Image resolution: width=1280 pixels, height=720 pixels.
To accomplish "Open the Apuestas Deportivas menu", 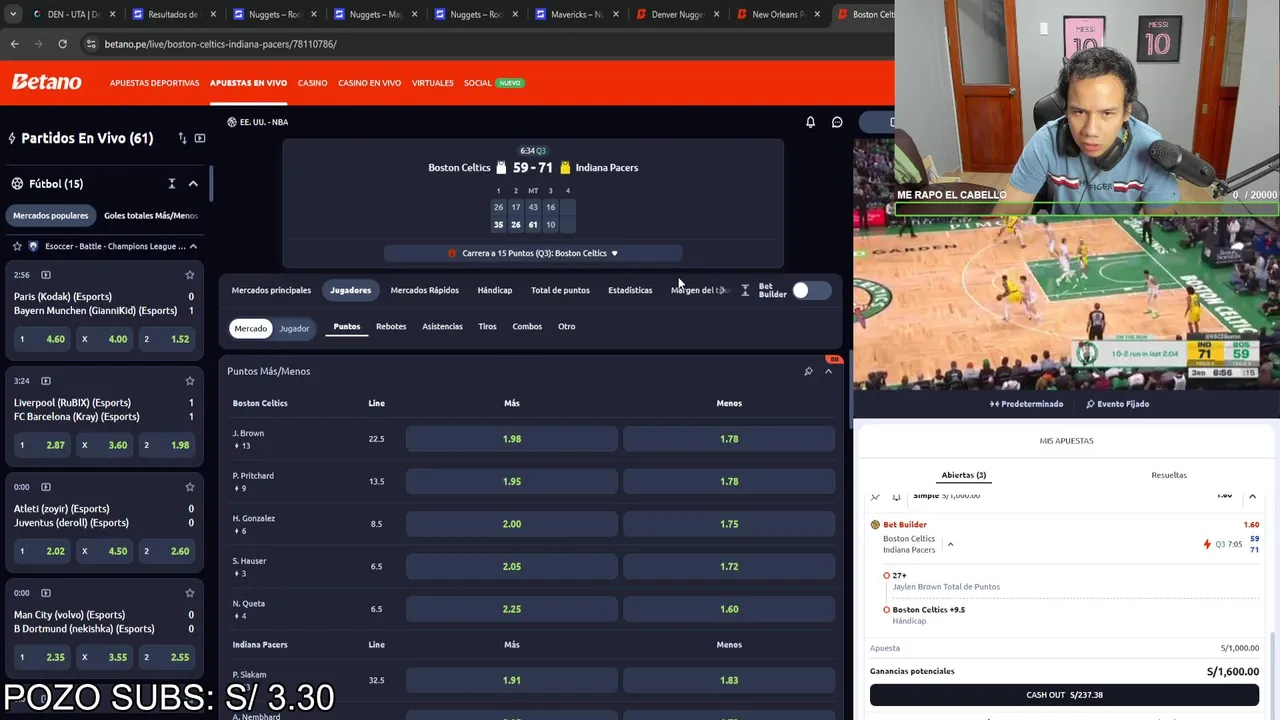I will [154, 83].
